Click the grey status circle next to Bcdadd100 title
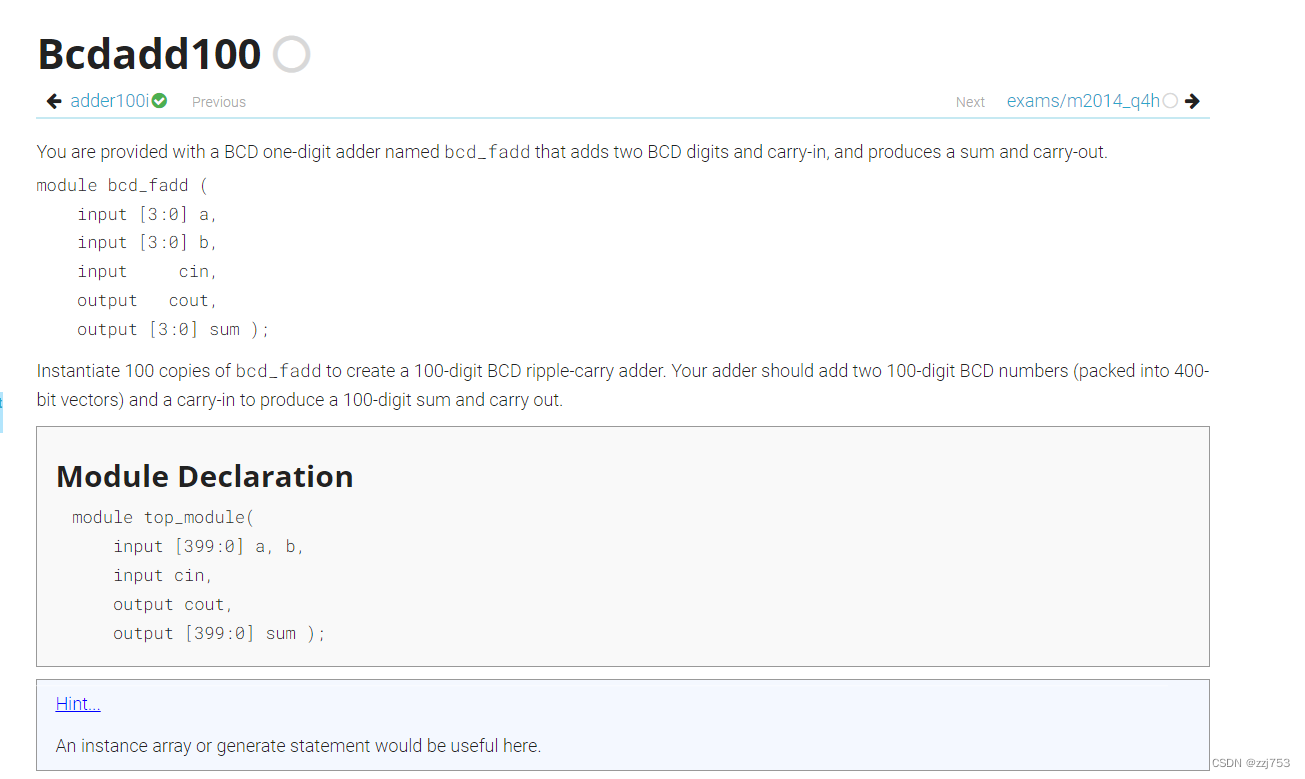The height and width of the screenshot is (779, 1305). point(291,54)
